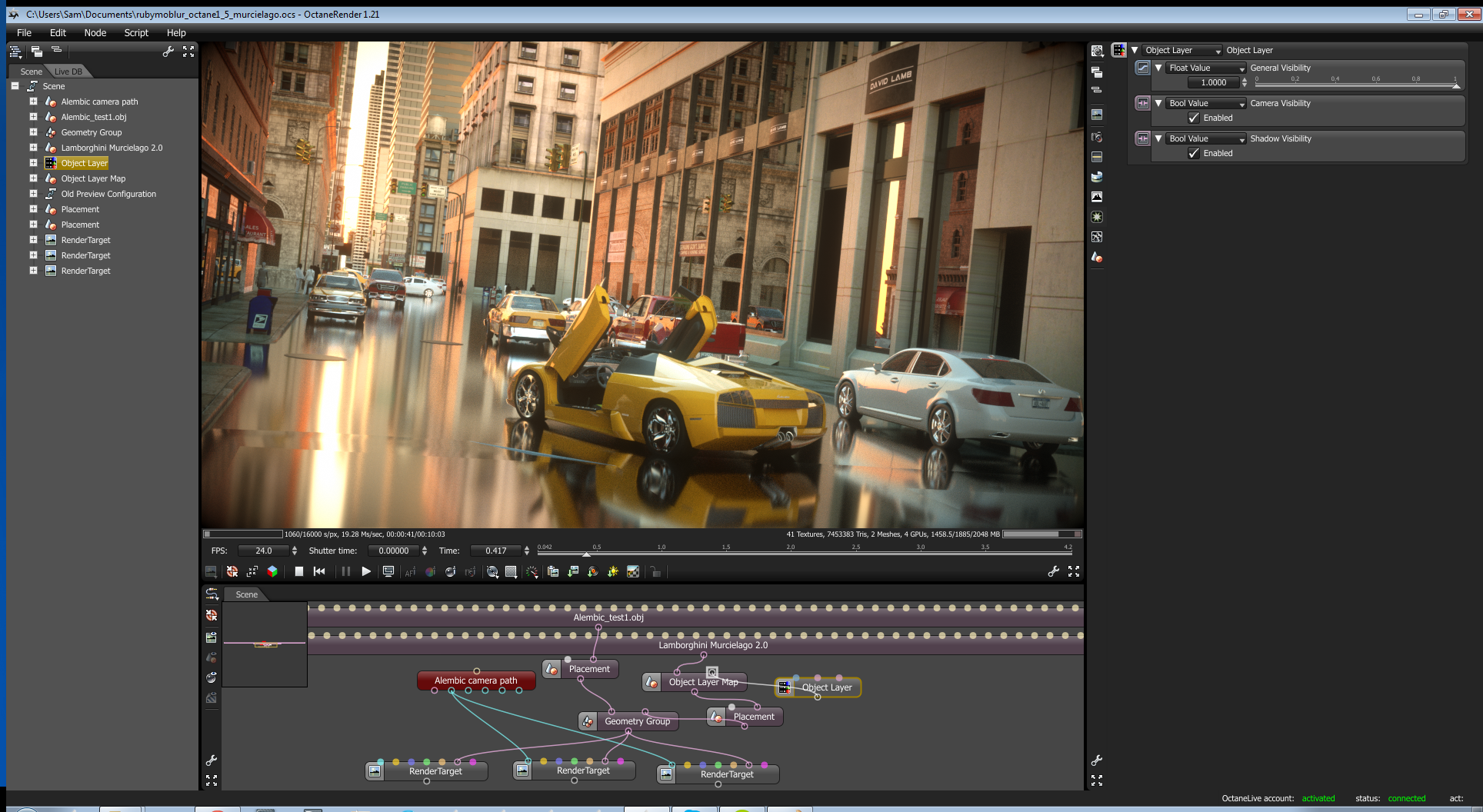Expand the Lamborghini Murcielago 2.0 tree item

tap(33, 148)
